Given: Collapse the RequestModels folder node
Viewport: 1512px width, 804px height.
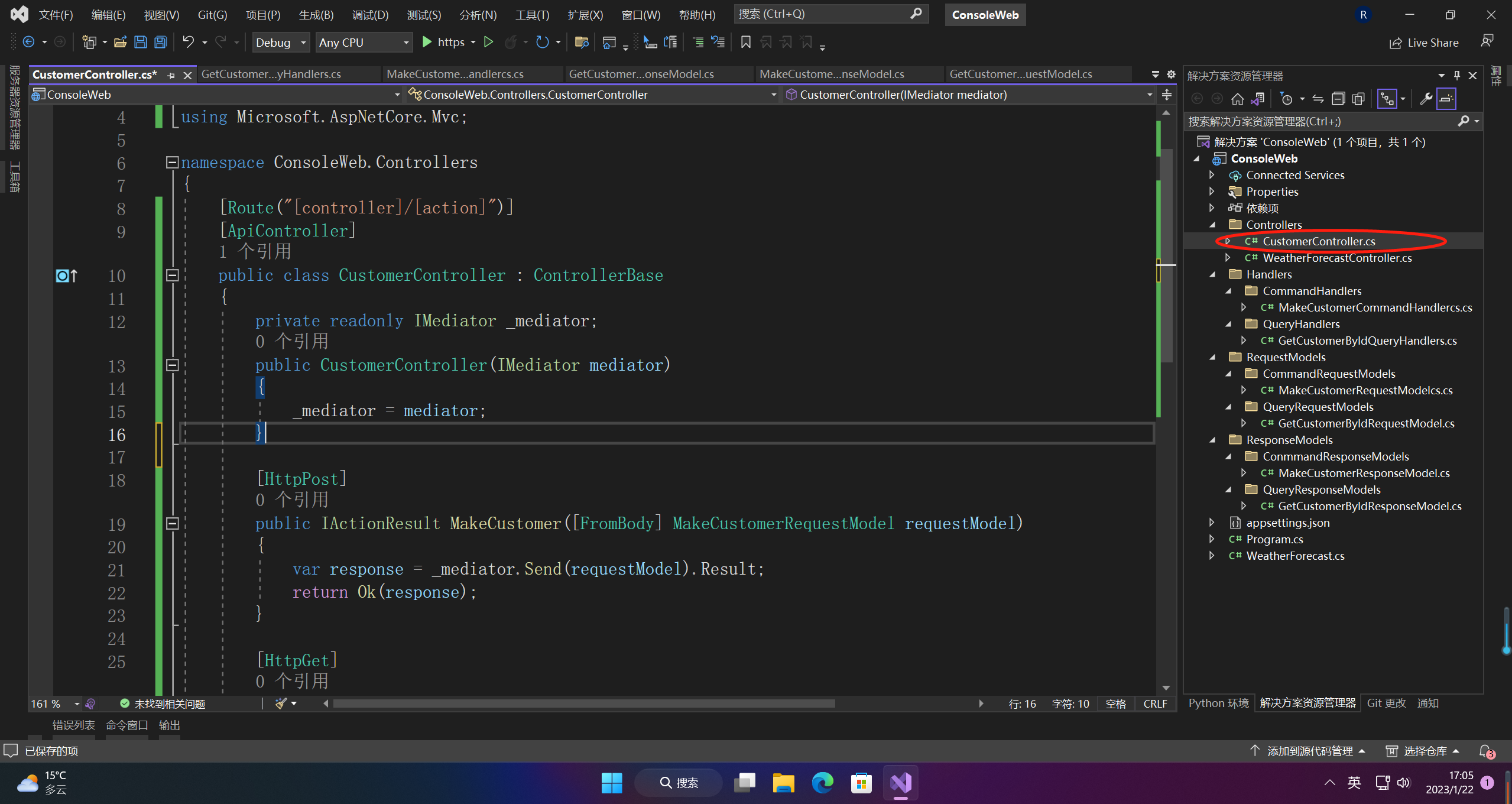Looking at the screenshot, I should pyautogui.click(x=1212, y=357).
